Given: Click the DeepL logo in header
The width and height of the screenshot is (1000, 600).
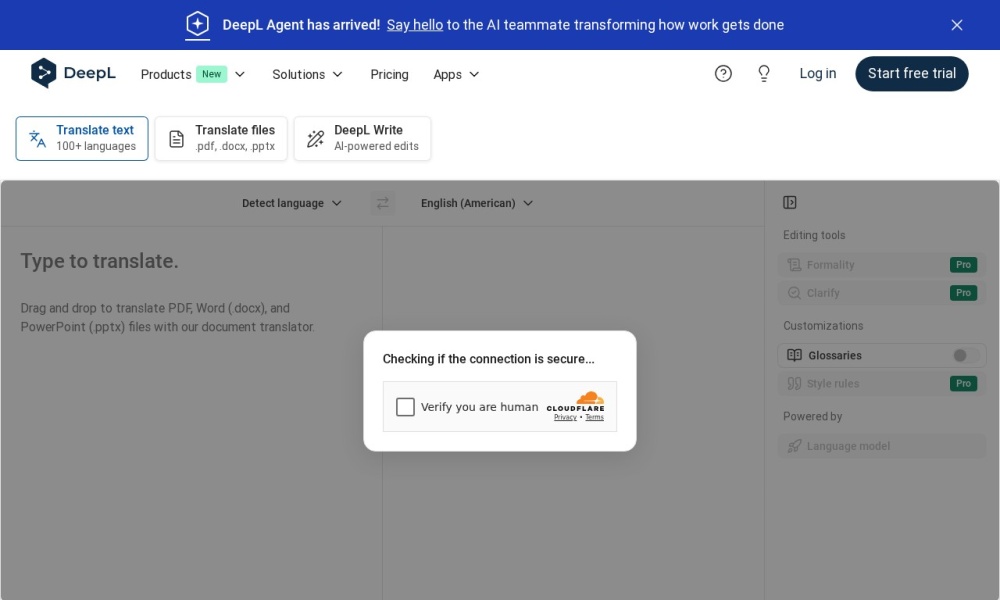Looking at the screenshot, I should click(73, 73).
